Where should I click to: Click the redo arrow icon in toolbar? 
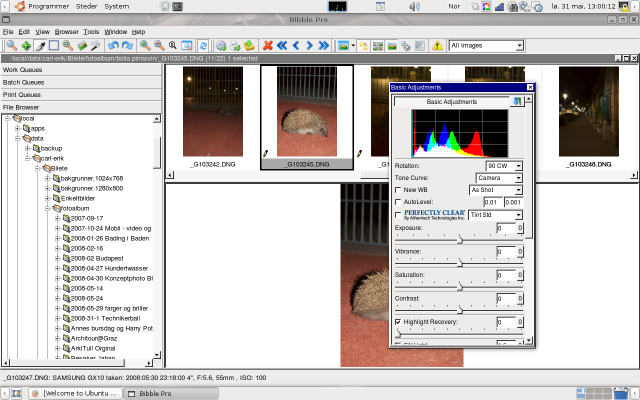pos(127,46)
